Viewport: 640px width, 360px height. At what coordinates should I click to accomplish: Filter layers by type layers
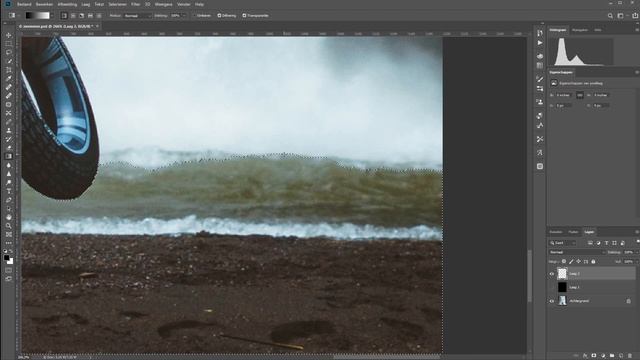[x=606, y=243]
